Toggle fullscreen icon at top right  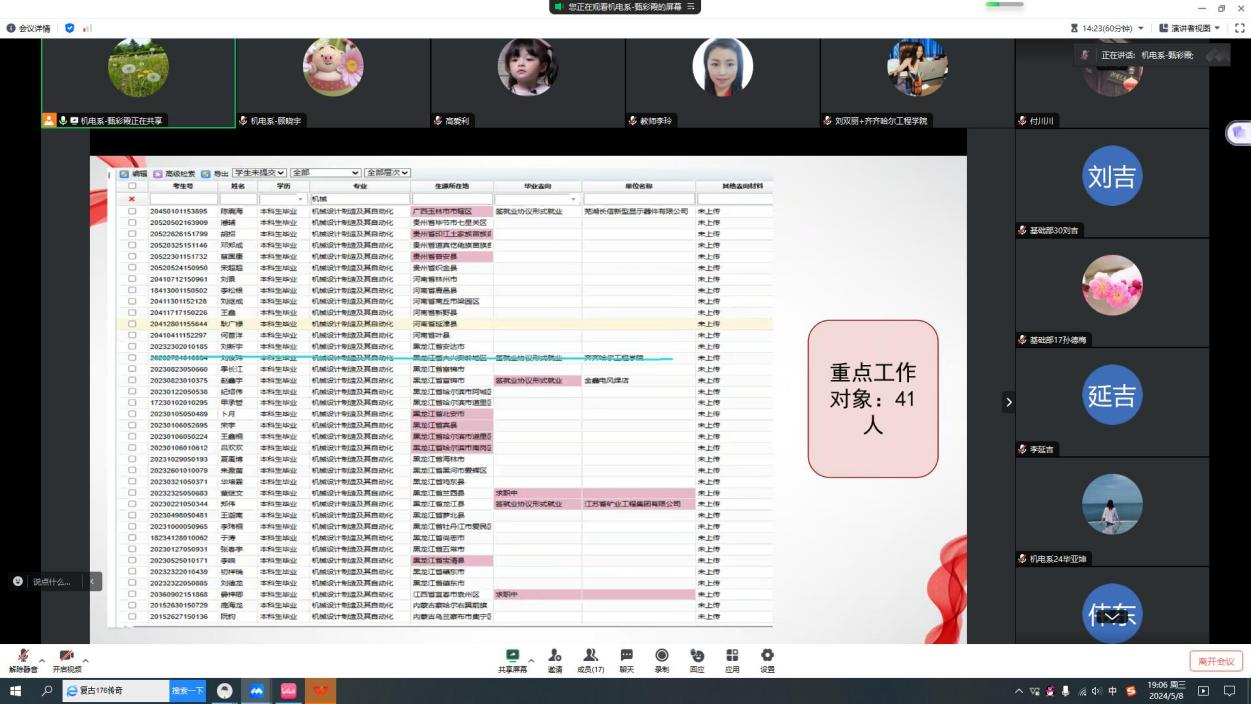[x=1240, y=28]
